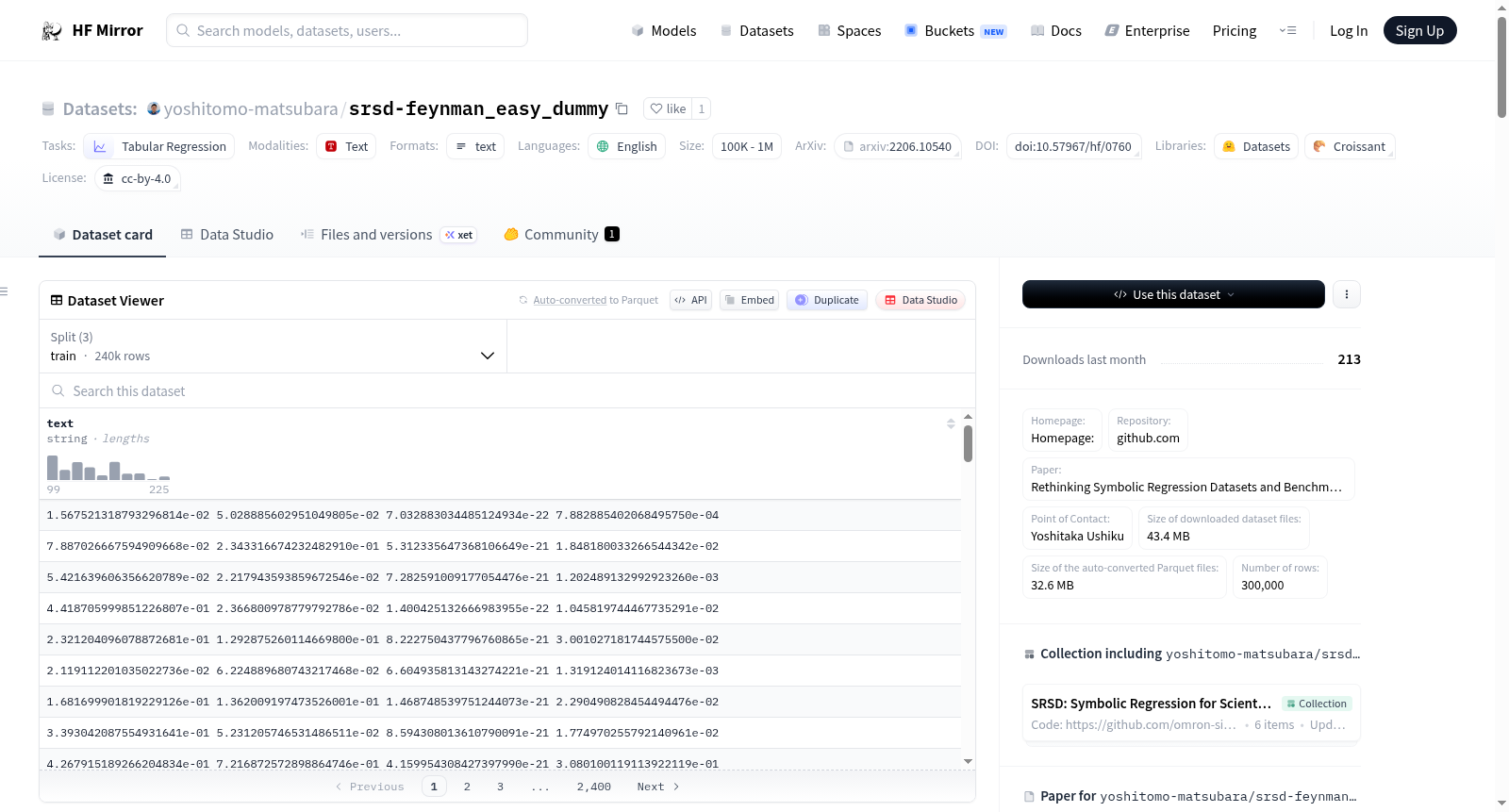Click the doi:10.57967/hf/0760 tag
Screen dimensions: 1509x812
[1073, 146]
